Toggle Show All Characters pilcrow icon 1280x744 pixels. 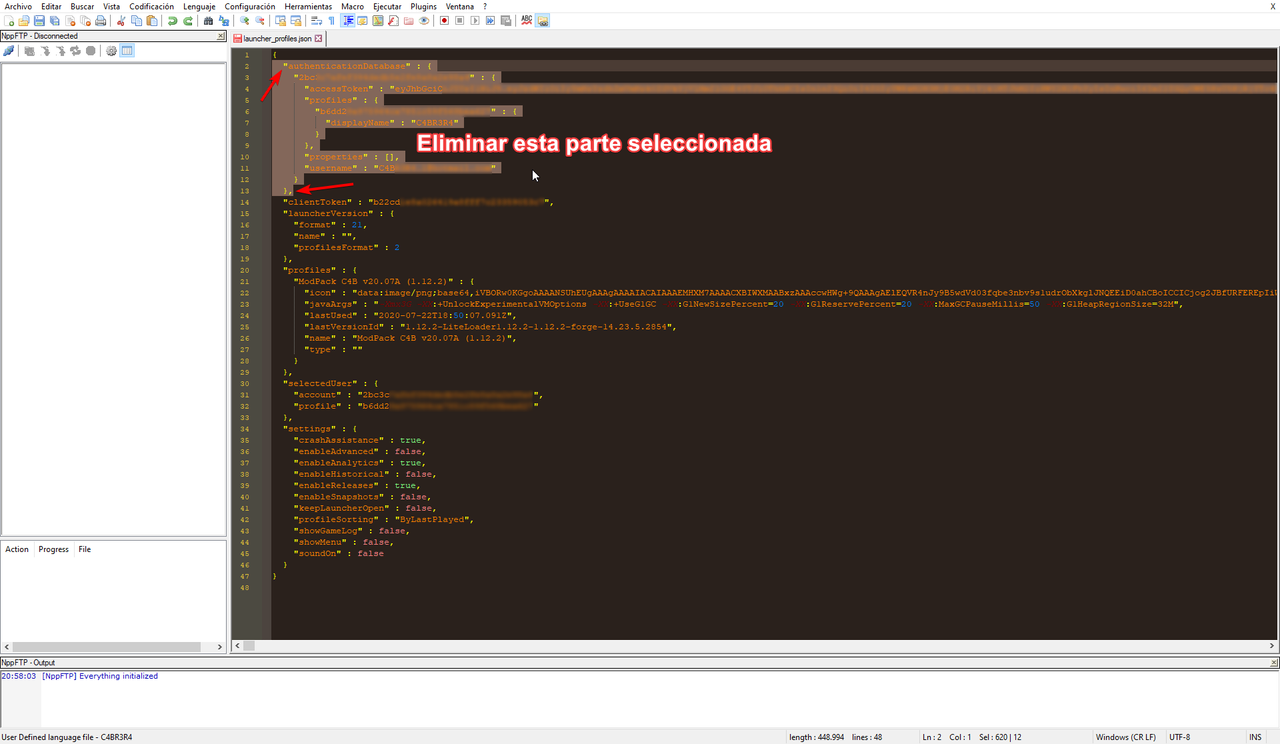pos(331,20)
